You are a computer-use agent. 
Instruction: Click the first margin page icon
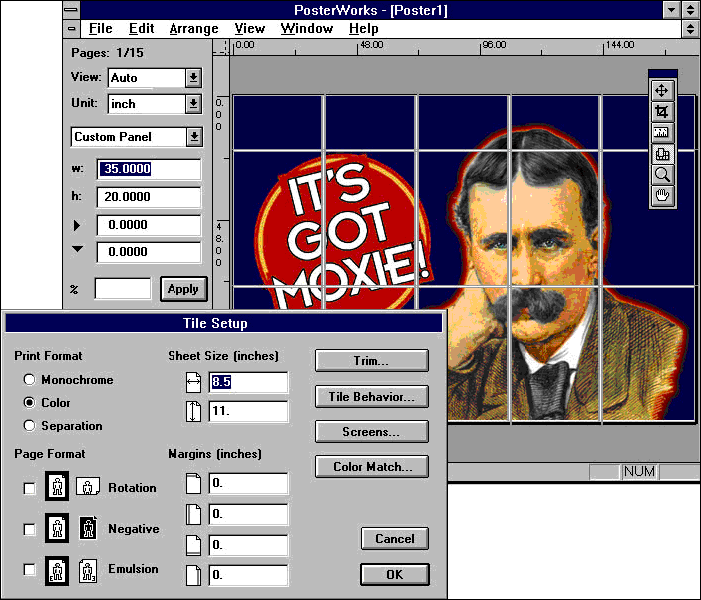193,484
